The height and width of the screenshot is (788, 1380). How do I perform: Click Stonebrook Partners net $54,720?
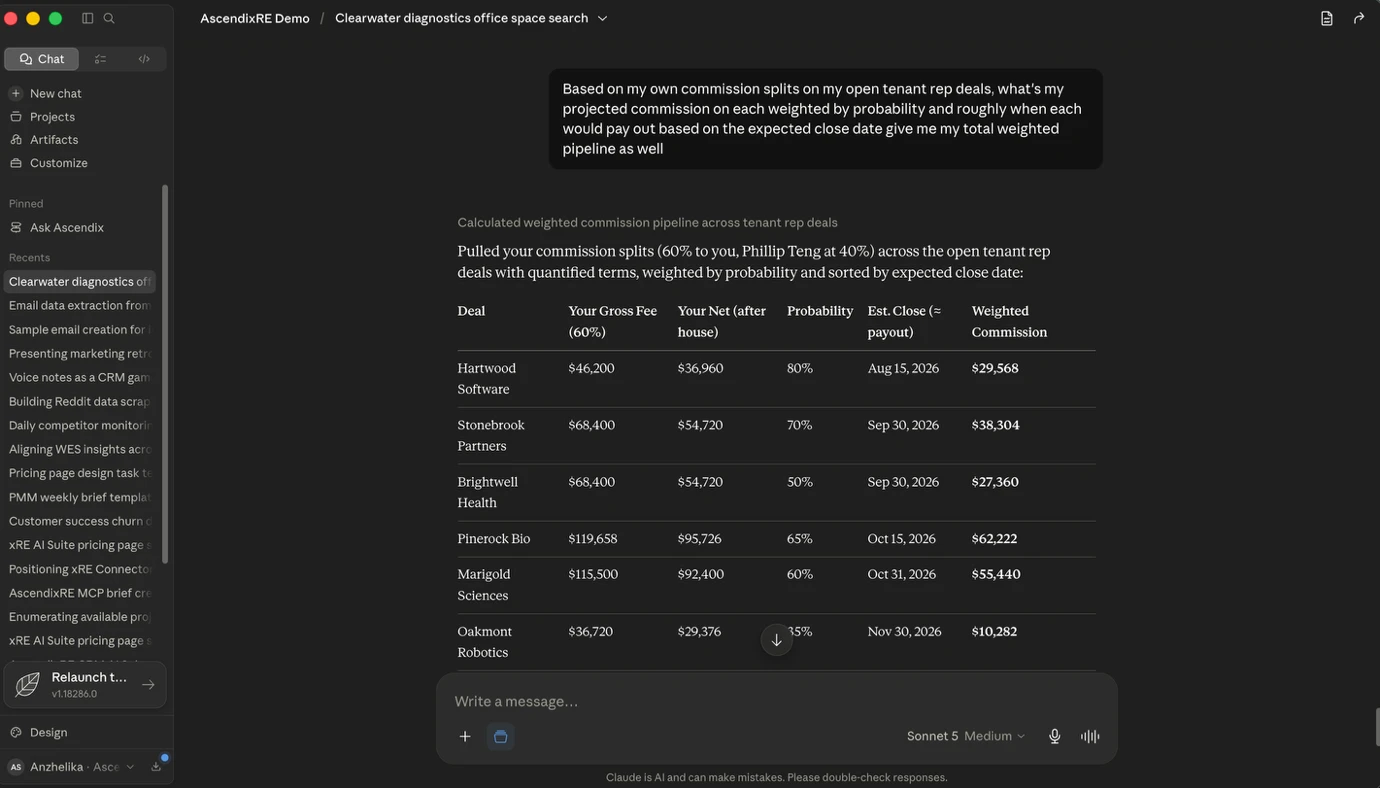click(x=700, y=425)
